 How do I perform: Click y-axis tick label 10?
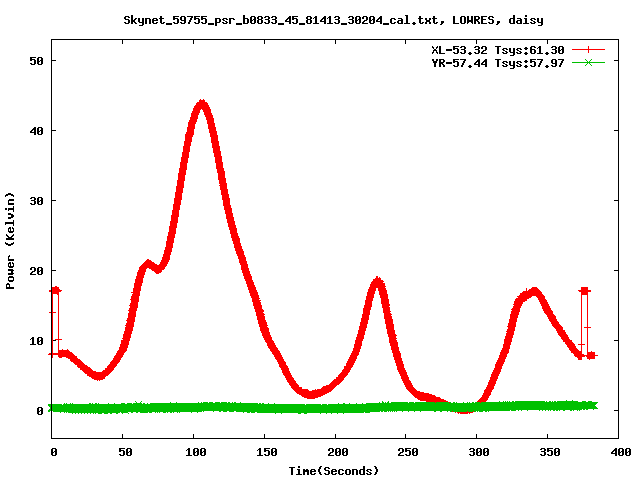click(36, 341)
